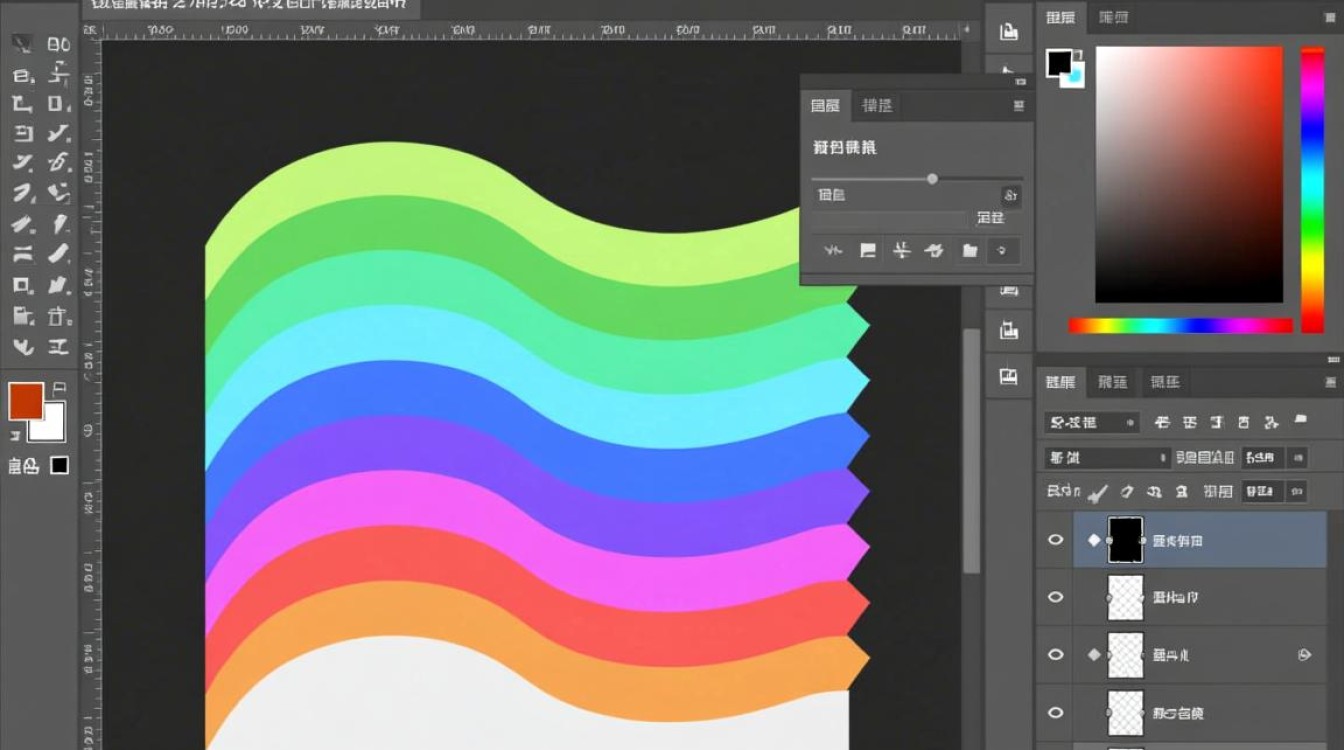
Task: Select the third tab of the layers panel
Action: (1166, 382)
